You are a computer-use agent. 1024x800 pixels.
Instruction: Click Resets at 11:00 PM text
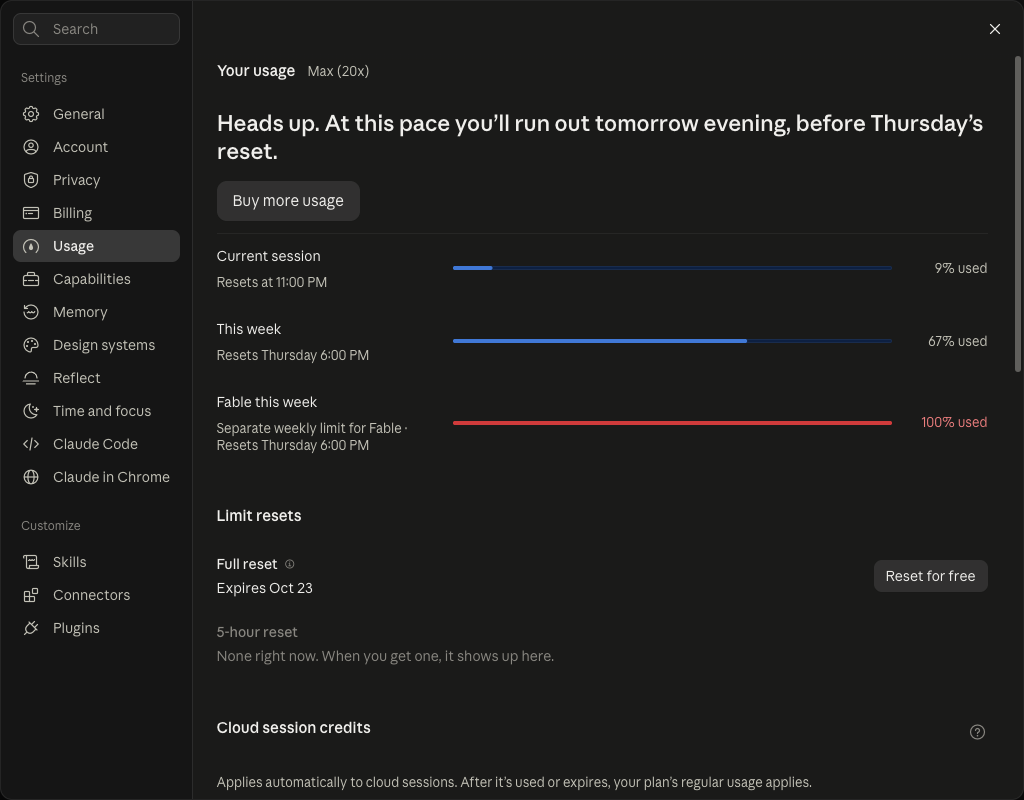pos(272,282)
